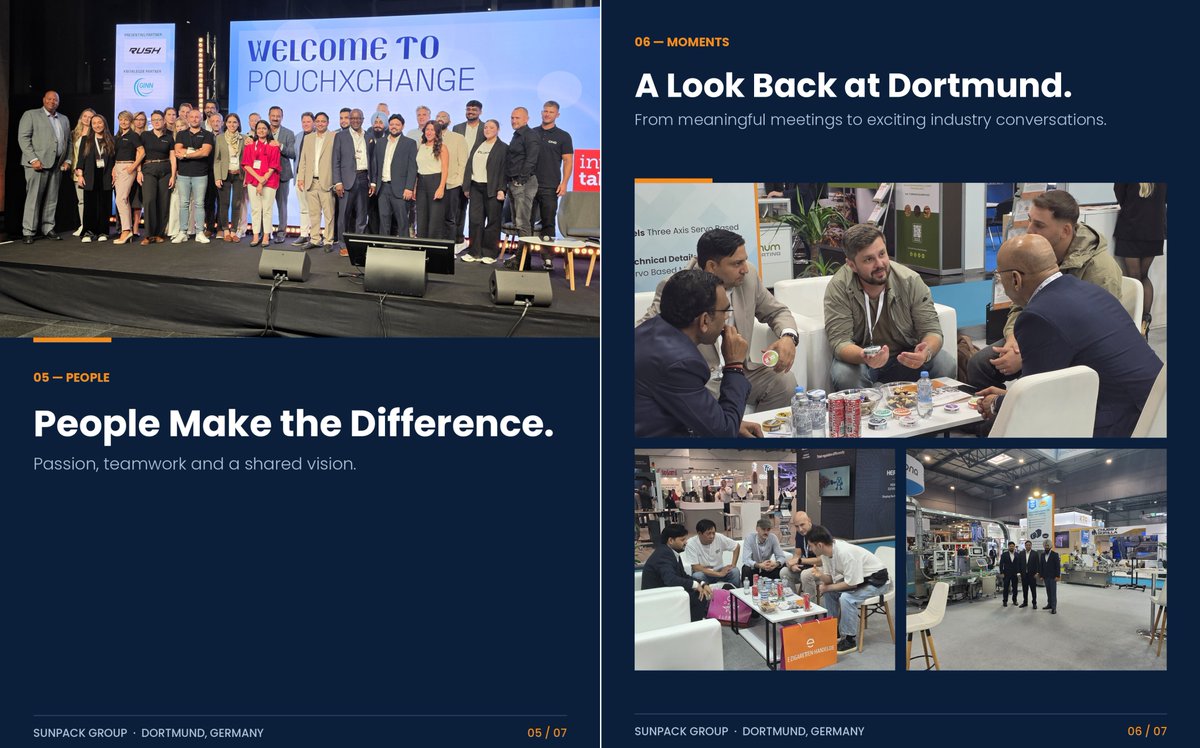1200x748 pixels.
Task: Click the '05 / 07' page number
Action: pyautogui.click(x=547, y=733)
